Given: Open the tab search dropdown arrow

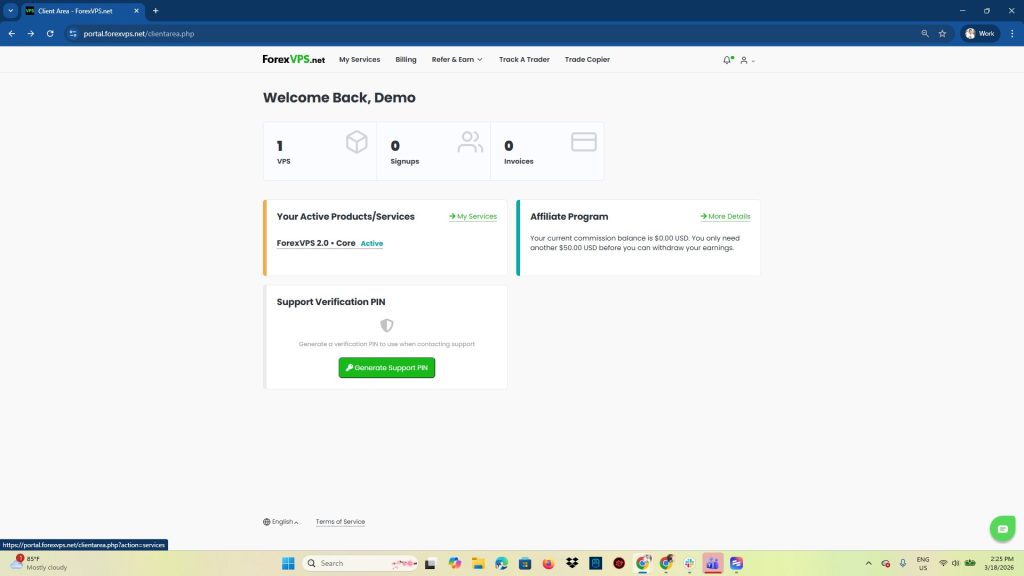Looking at the screenshot, I should [x=10, y=10].
